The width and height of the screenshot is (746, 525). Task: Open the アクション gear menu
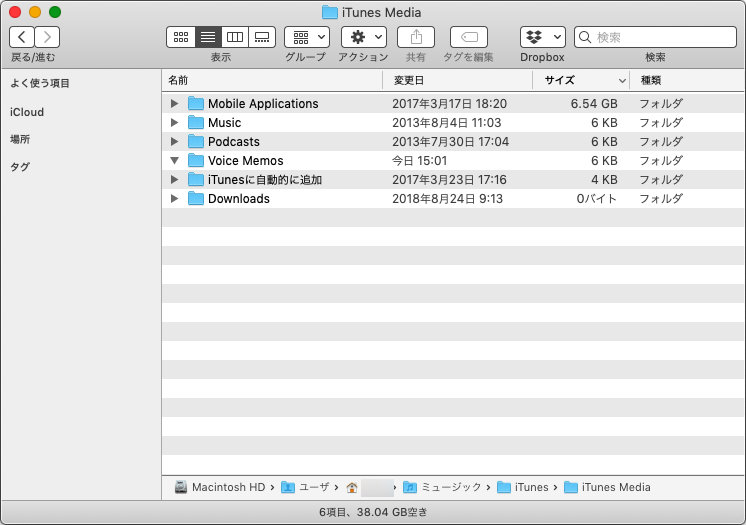(364, 37)
